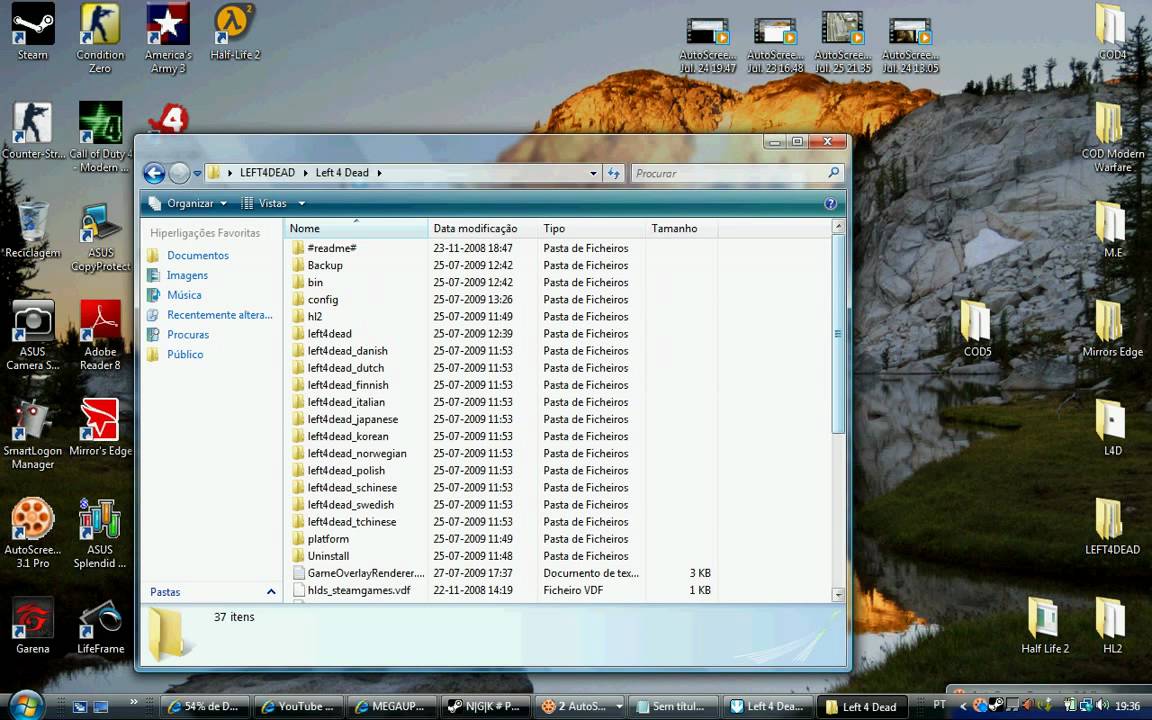Select the AutoScreen Jul. 24 19.47 video file
Image resolution: width=1152 pixels, height=720 pixels.
(708, 46)
